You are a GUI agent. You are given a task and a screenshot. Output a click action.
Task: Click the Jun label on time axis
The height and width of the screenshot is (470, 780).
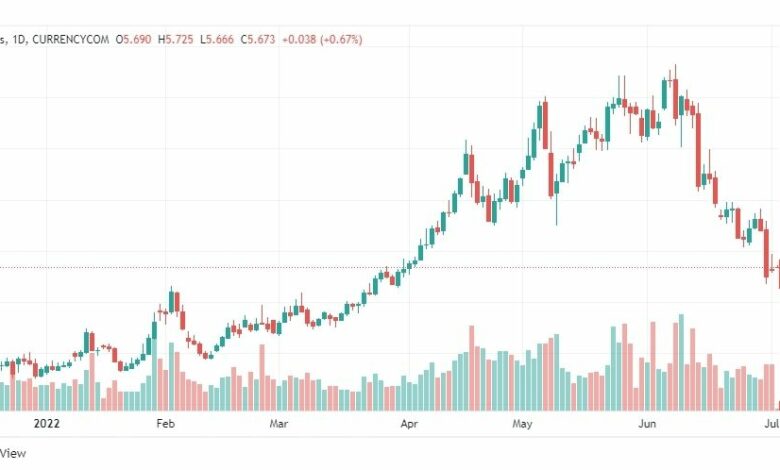(x=647, y=424)
